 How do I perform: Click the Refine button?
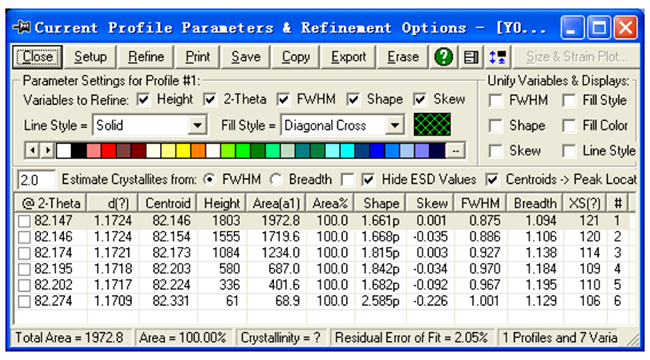146,57
